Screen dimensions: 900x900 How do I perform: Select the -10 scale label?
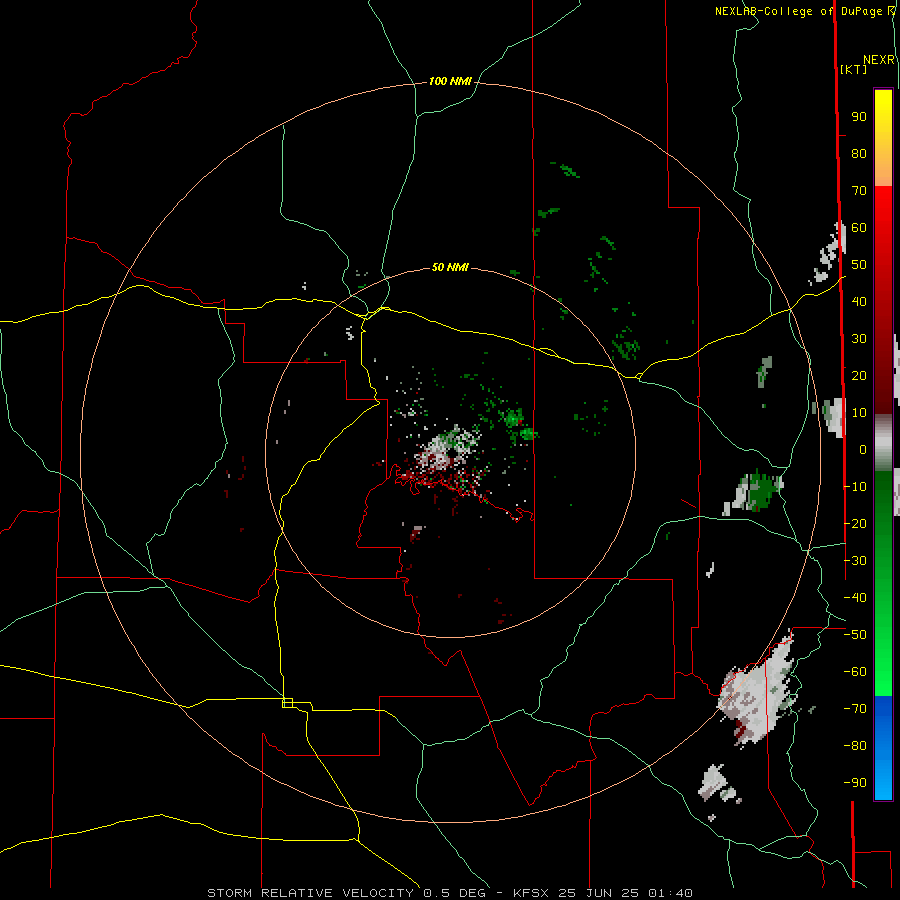tap(855, 487)
